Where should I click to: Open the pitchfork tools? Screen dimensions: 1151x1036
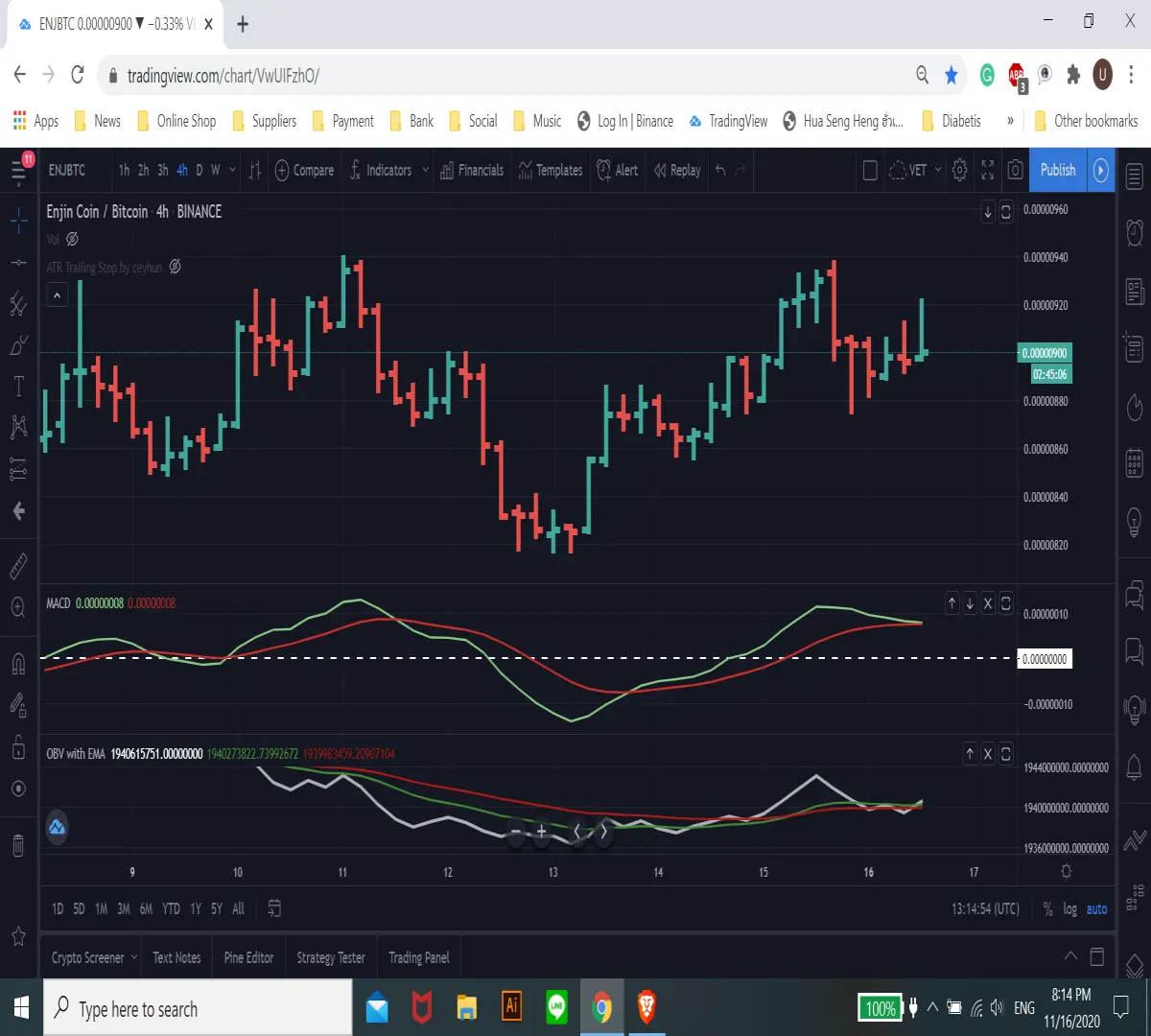[18, 305]
